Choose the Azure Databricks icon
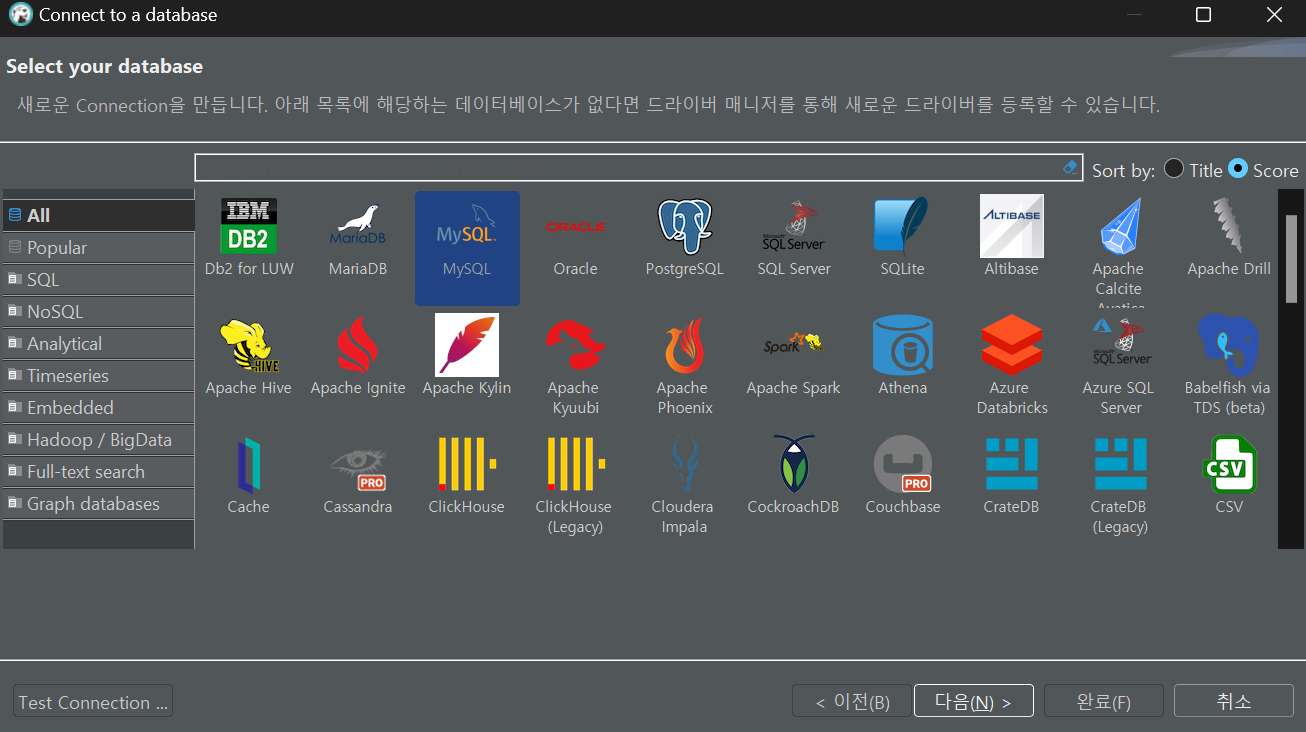The image size is (1306, 732). pos(1012,345)
